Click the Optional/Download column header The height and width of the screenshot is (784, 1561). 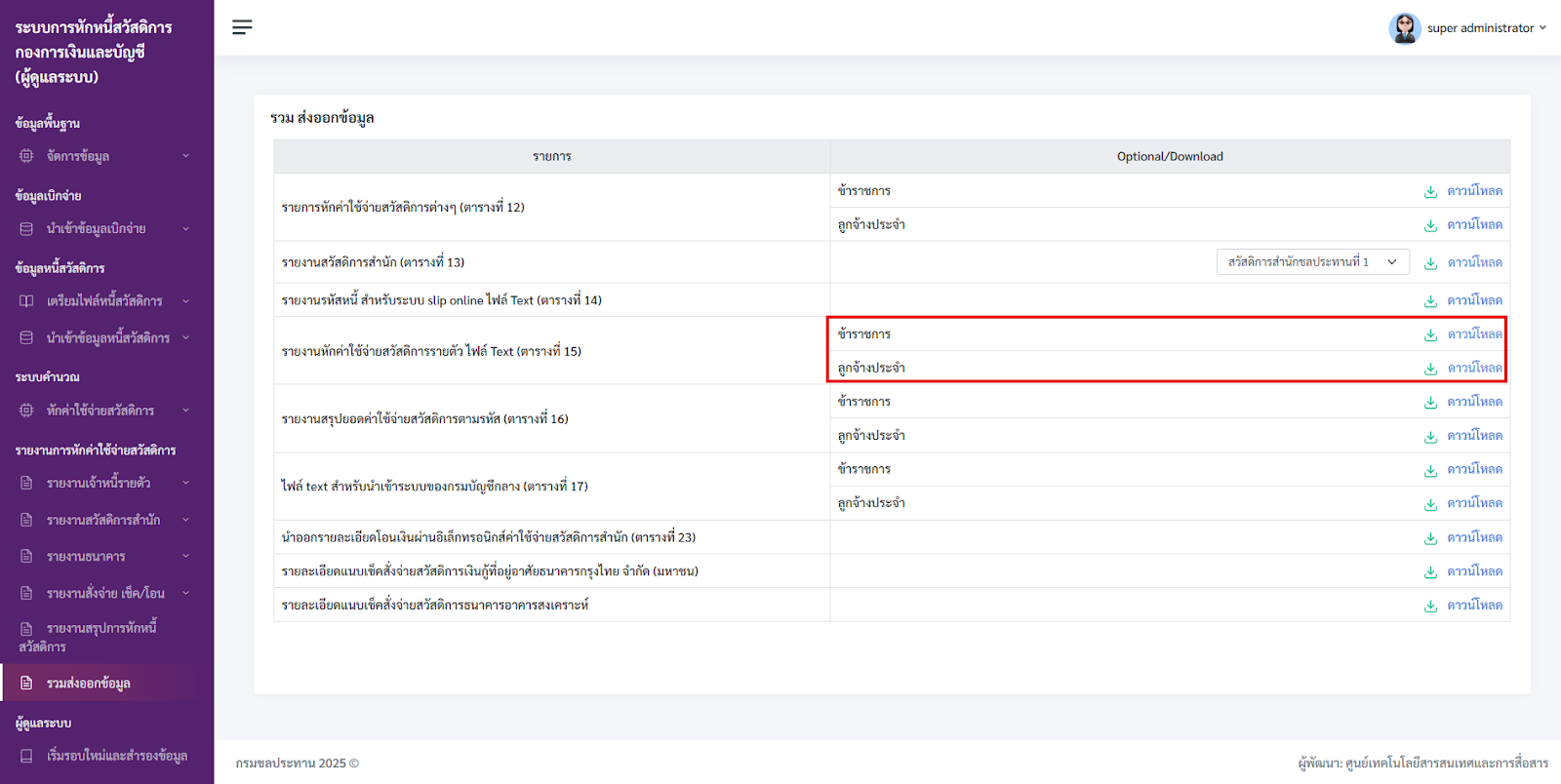[x=1170, y=157]
